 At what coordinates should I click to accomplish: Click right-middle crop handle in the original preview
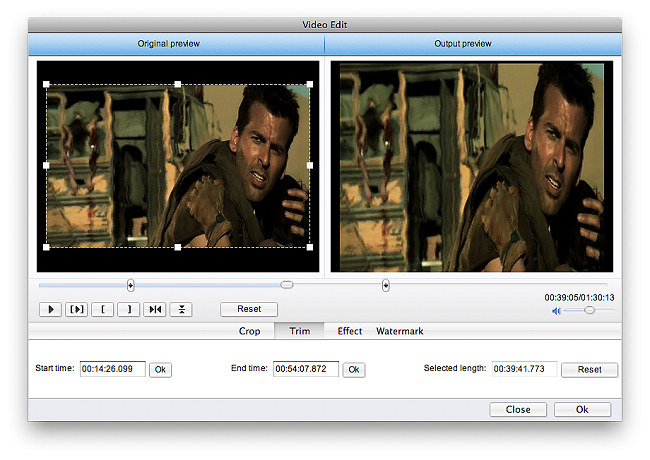point(310,165)
